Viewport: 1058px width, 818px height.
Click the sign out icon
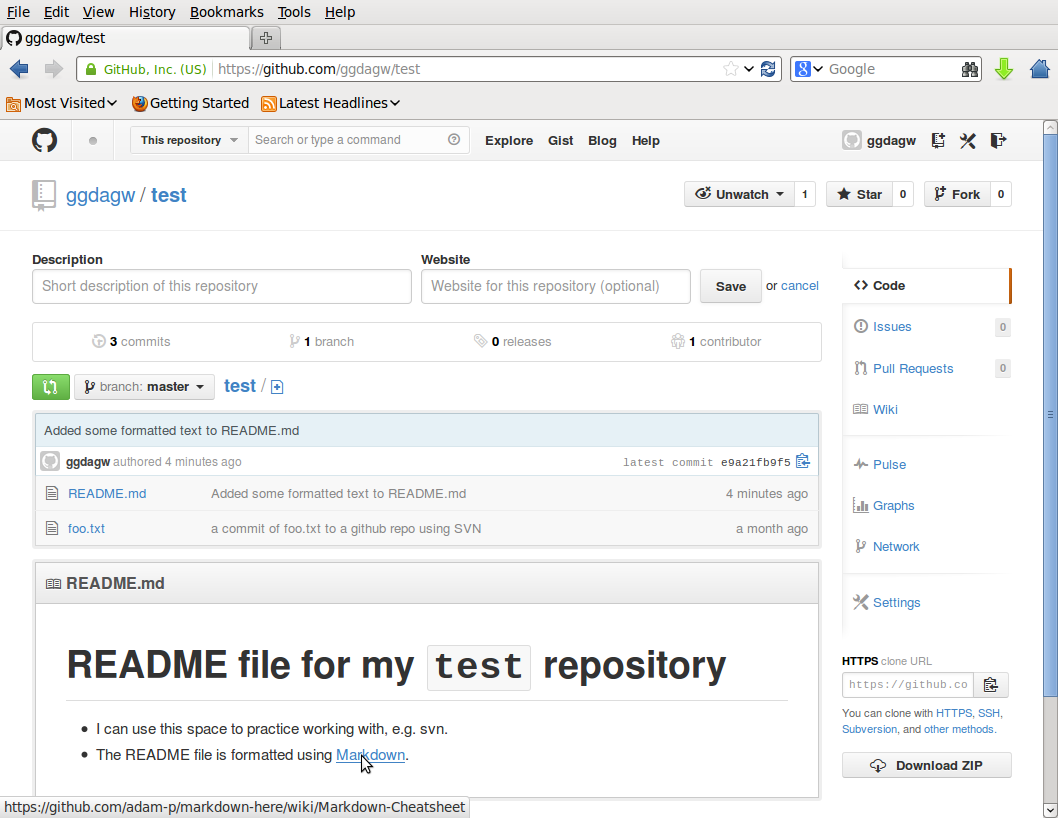[997, 141]
